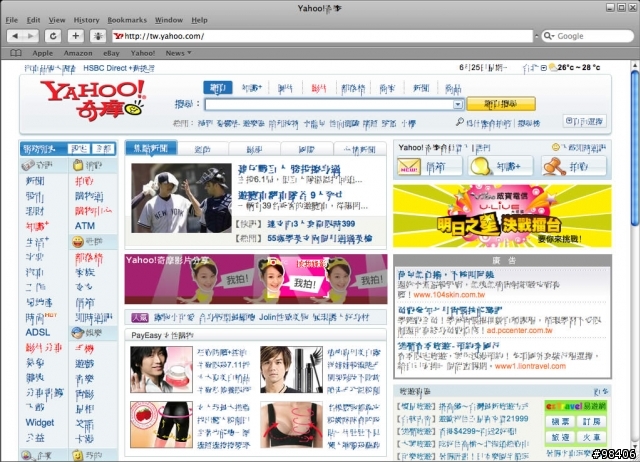Click the black shorts product thumbnail
Viewport: 640px width, 462px height.
pyautogui.click(x=161, y=425)
